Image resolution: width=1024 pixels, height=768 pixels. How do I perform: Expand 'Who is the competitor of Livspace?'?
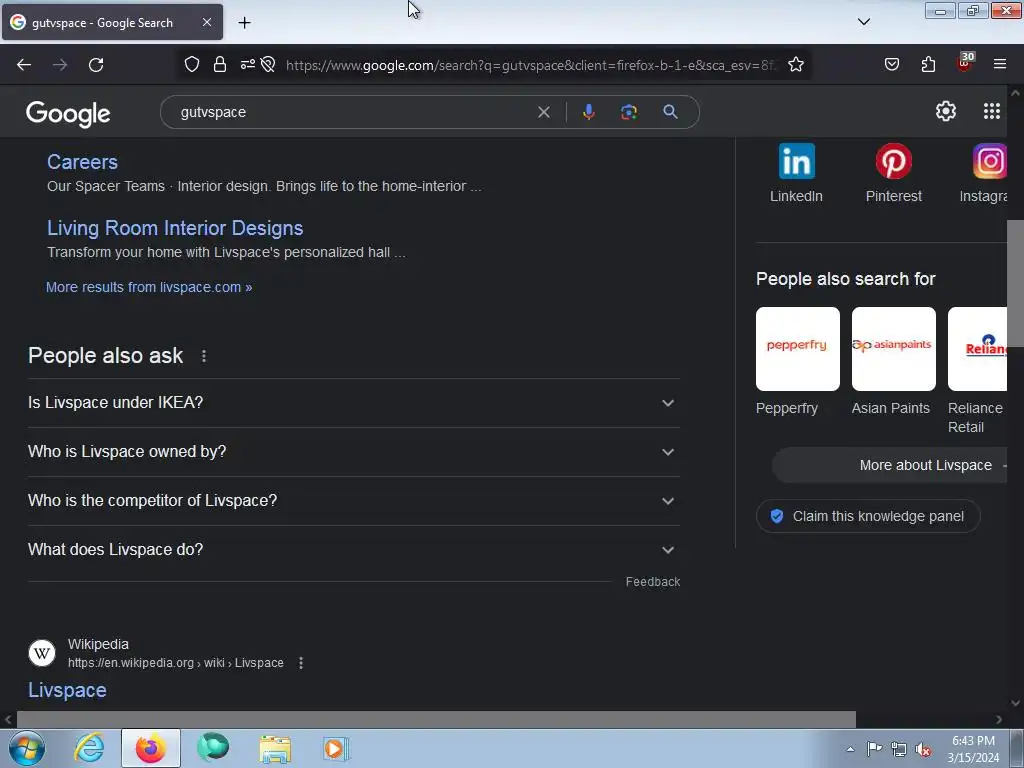pos(353,501)
